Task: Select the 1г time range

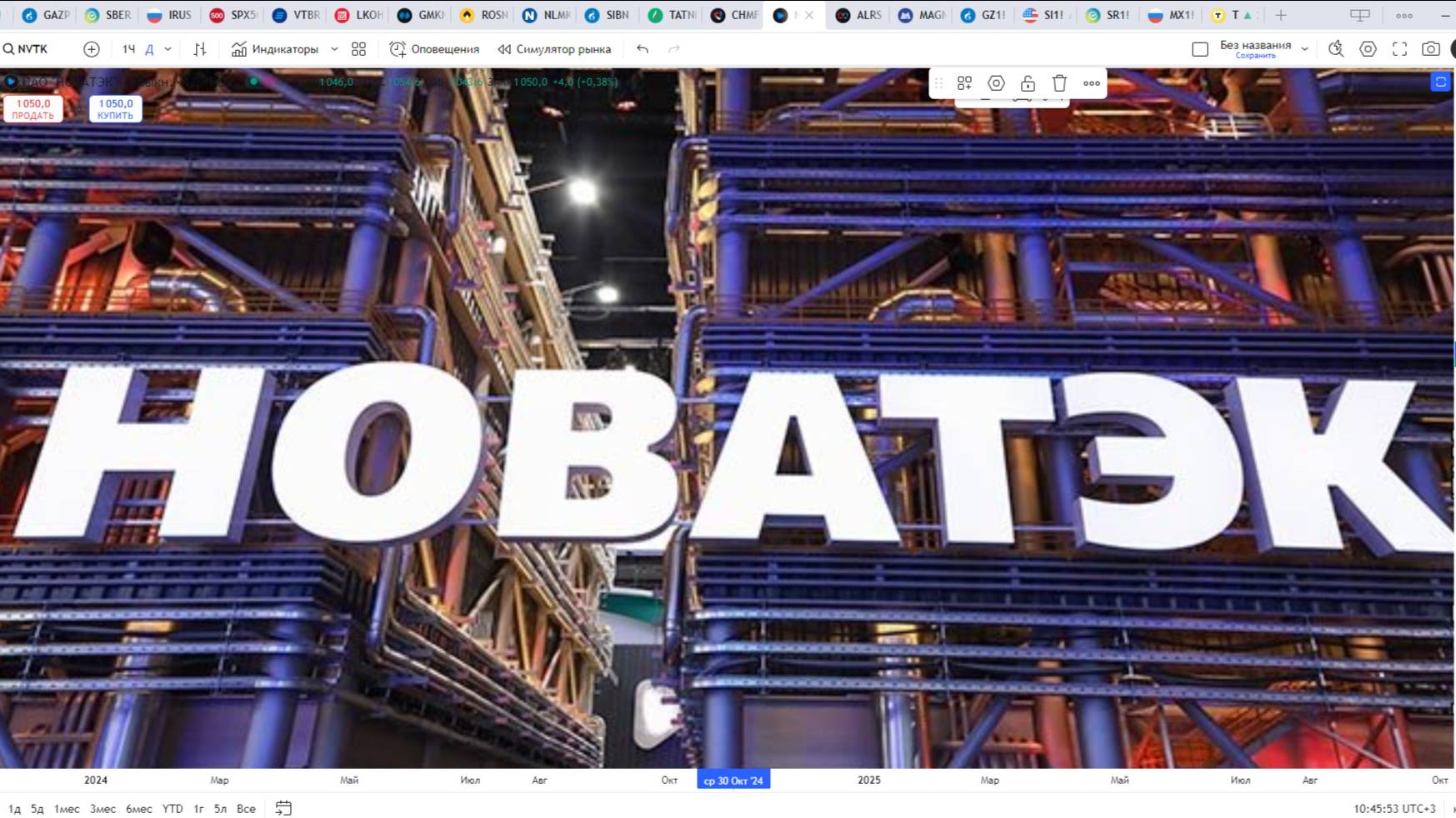Action: tap(198, 809)
